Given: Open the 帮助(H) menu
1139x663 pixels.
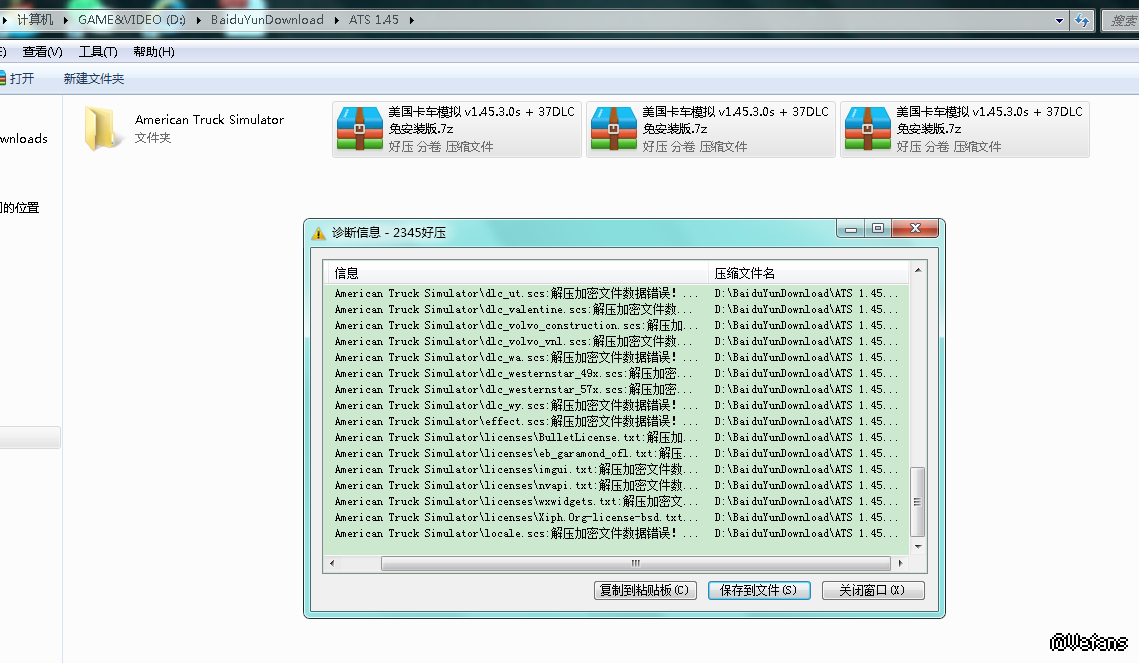Looking at the screenshot, I should 154,52.
